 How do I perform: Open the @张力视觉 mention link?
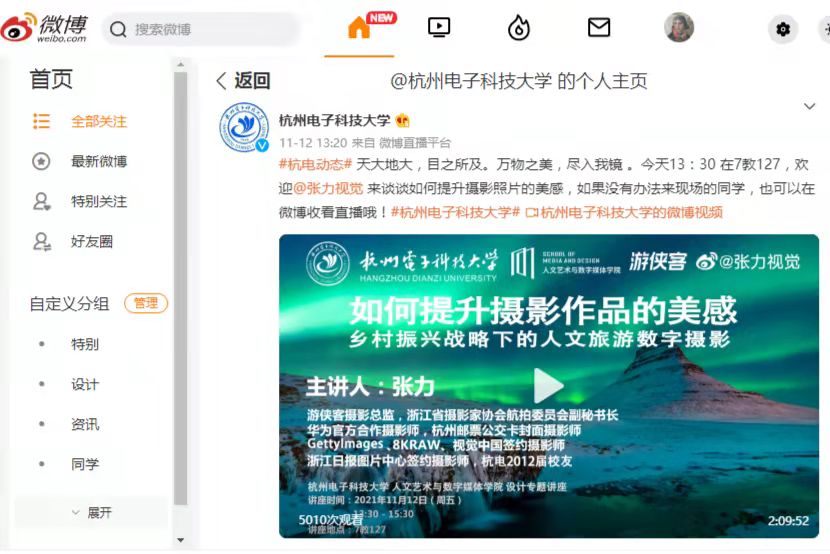[x=328, y=188]
